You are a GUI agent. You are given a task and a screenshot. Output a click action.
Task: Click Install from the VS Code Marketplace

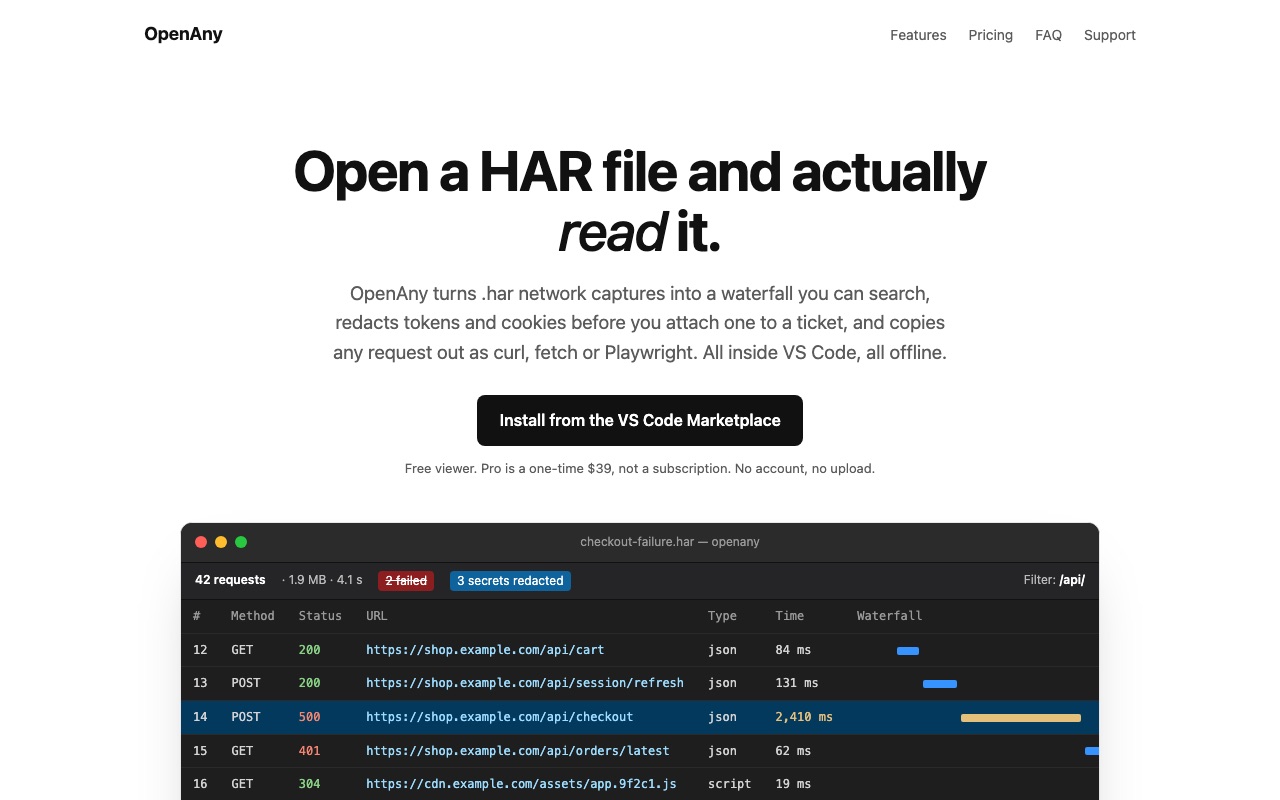click(x=640, y=420)
